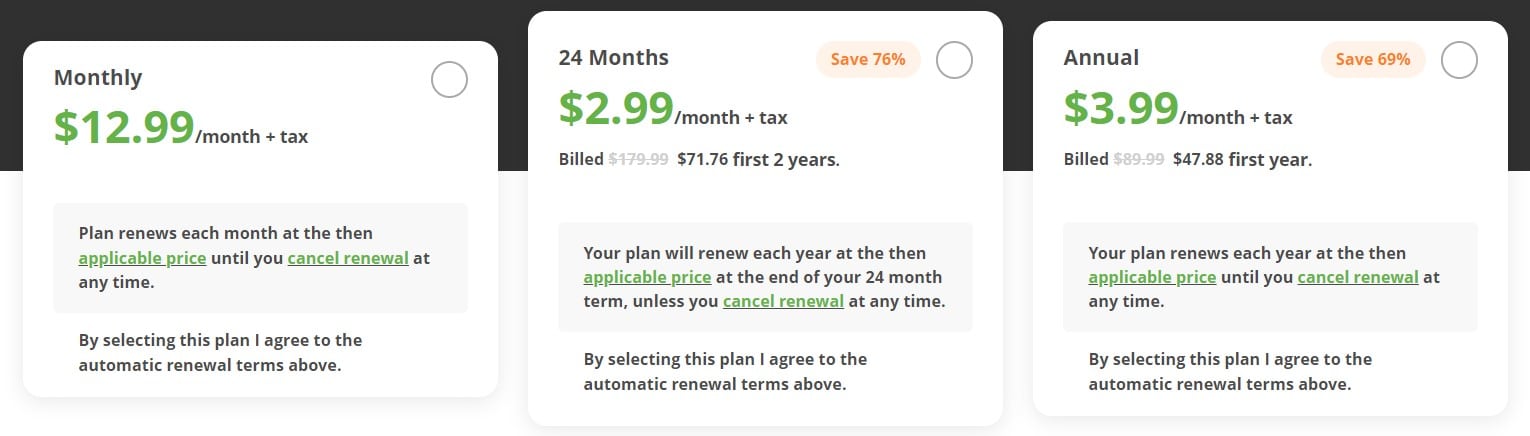Click the Save 76% badge

coord(868,60)
